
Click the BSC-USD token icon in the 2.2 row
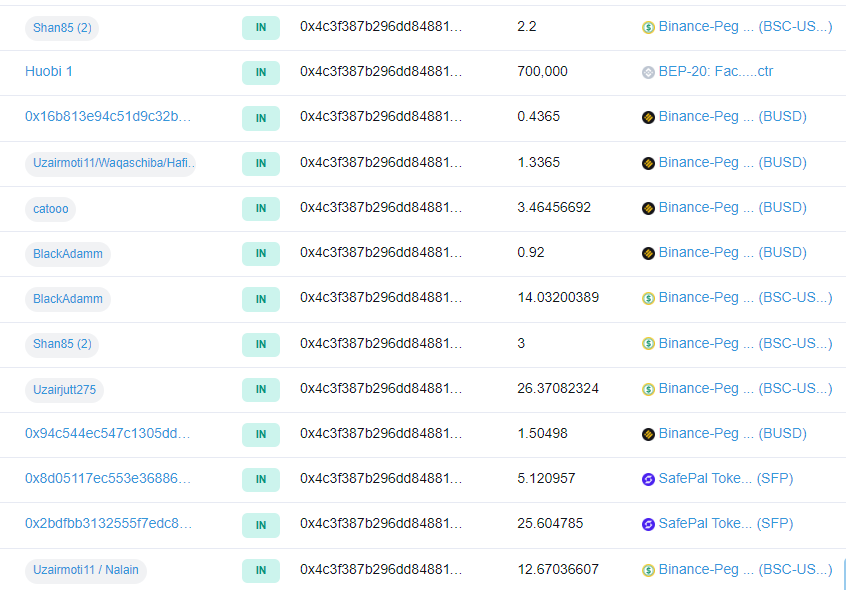click(x=648, y=27)
